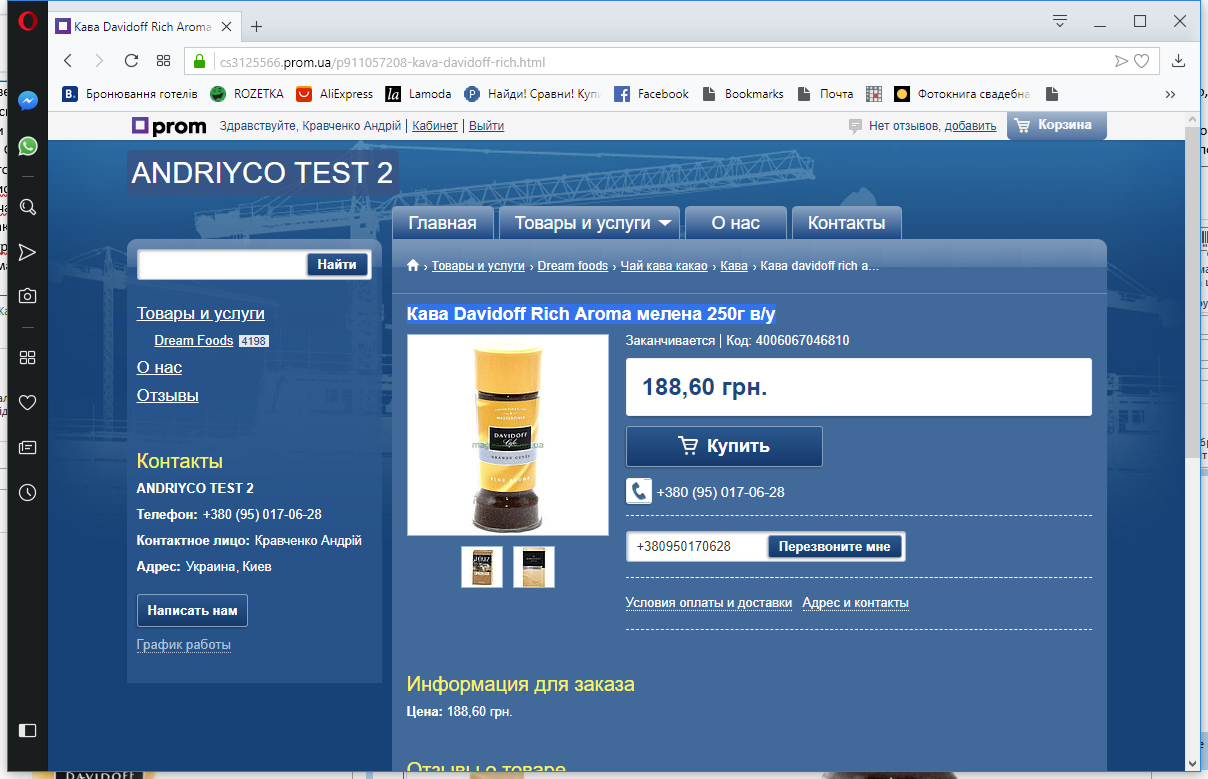Open the Speed Dial start page button
1208x779 pixels.
pos(163,60)
